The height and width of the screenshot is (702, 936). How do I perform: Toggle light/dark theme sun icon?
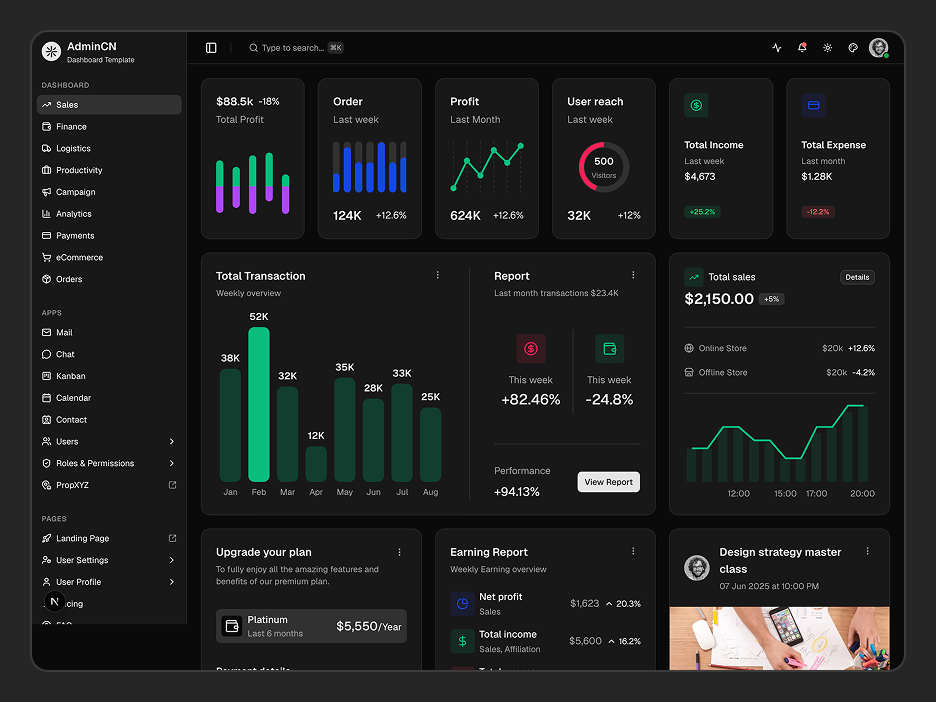point(827,48)
